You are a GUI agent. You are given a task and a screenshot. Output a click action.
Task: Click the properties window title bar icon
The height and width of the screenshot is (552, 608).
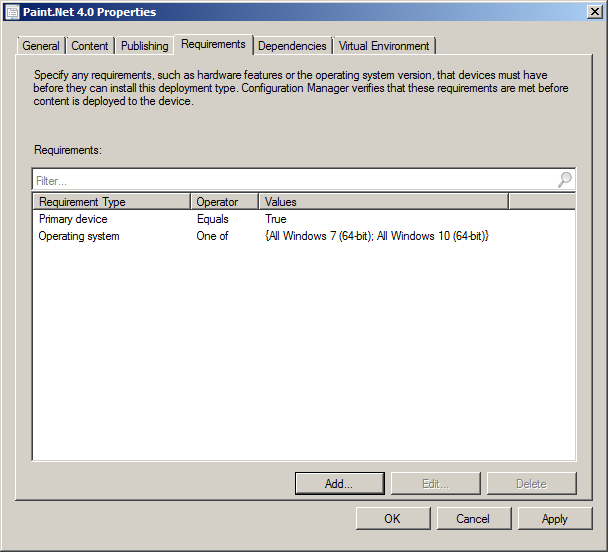[12, 12]
